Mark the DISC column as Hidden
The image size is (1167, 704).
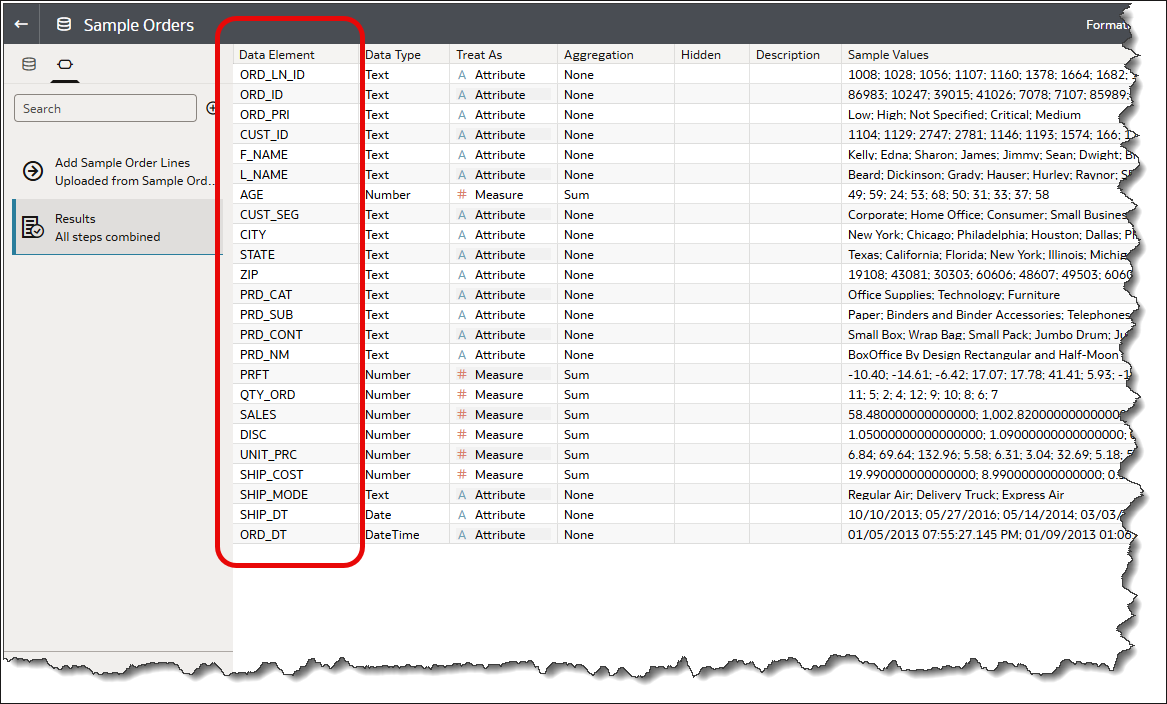click(711, 434)
